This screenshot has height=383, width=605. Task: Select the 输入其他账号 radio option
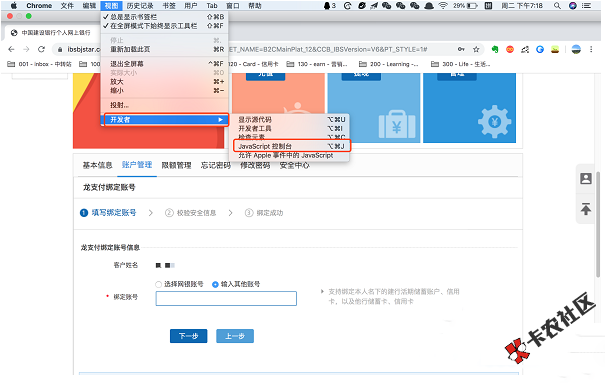(215, 284)
